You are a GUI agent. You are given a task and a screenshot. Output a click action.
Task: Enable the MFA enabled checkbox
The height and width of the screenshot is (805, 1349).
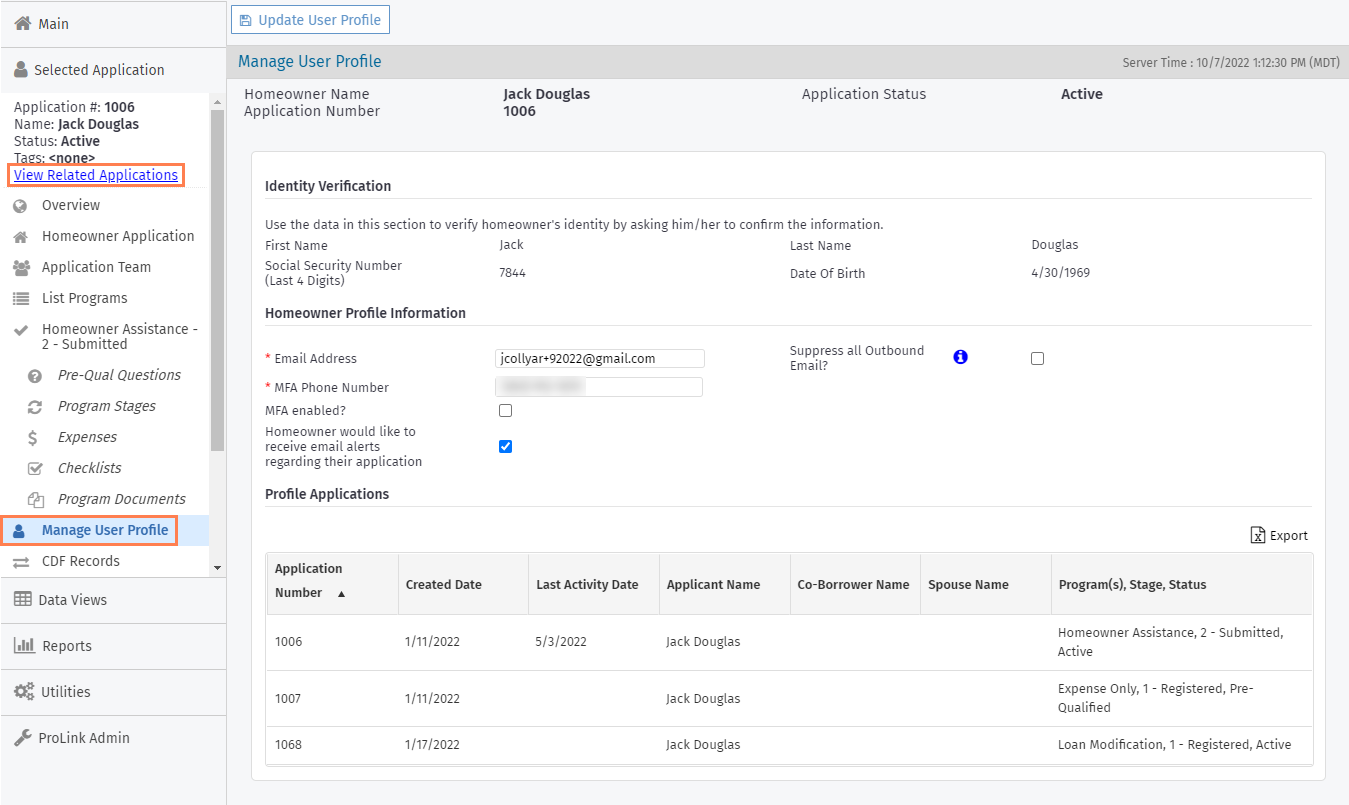point(505,410)
